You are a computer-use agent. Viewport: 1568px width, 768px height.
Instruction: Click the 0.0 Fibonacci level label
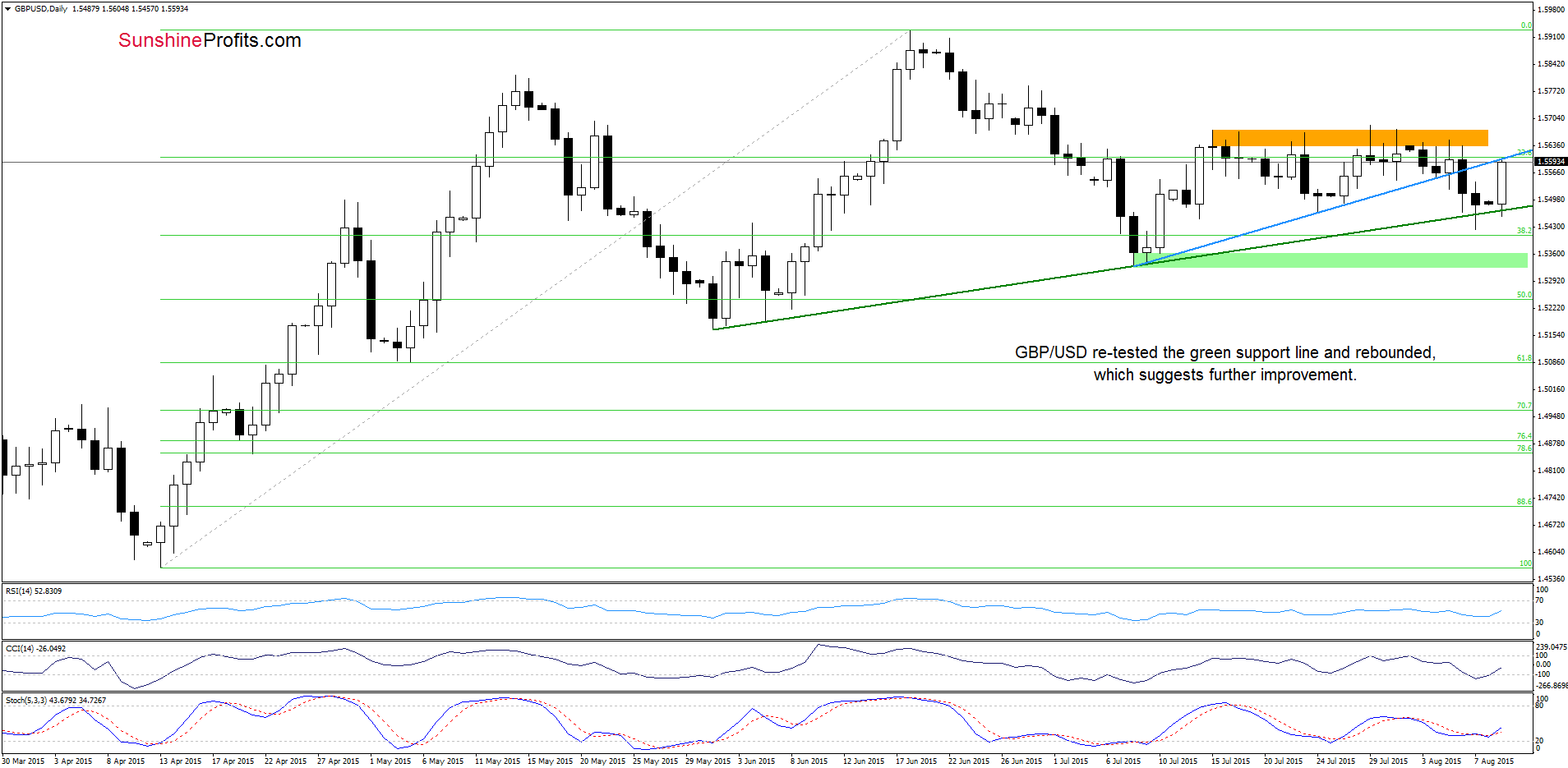[1526, 25]
